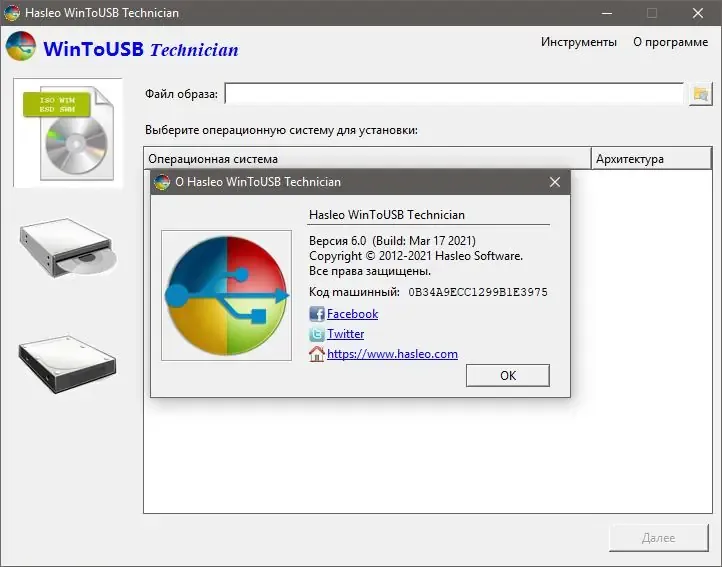This screenshot has height=567, width=722.
Task: Minimize the main WinToUSB window
Action: 607,13
